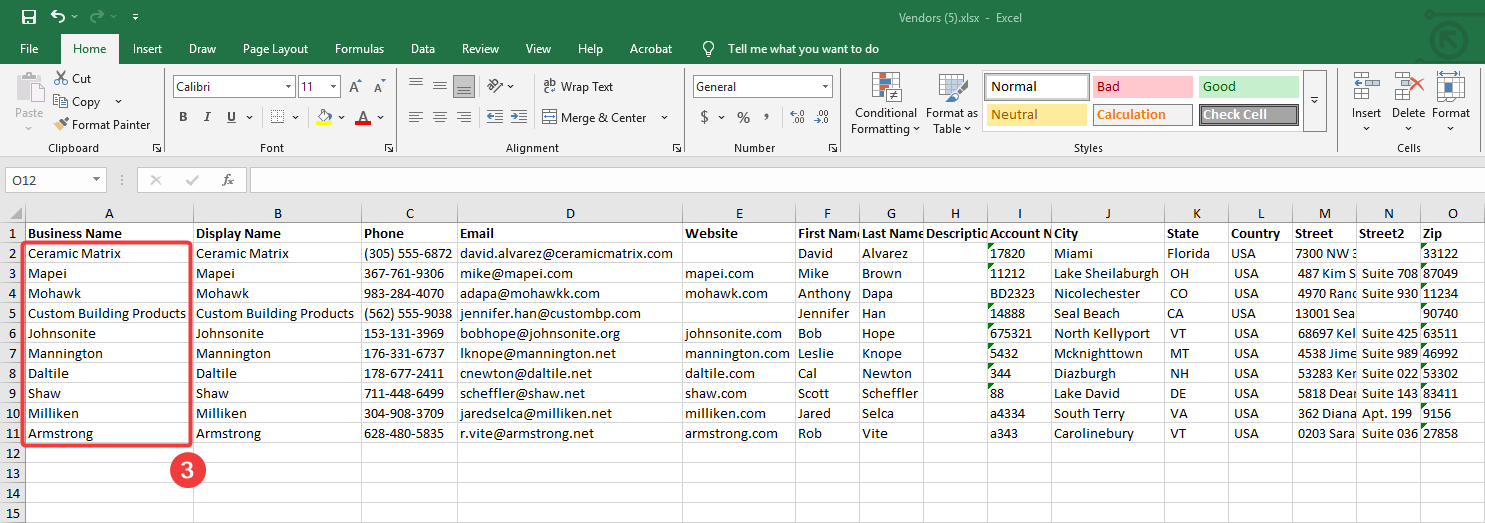The image size is (1485, 523).
Task: Open Customize Quick Access Toolbar arrow
Action: pos(135,18)
